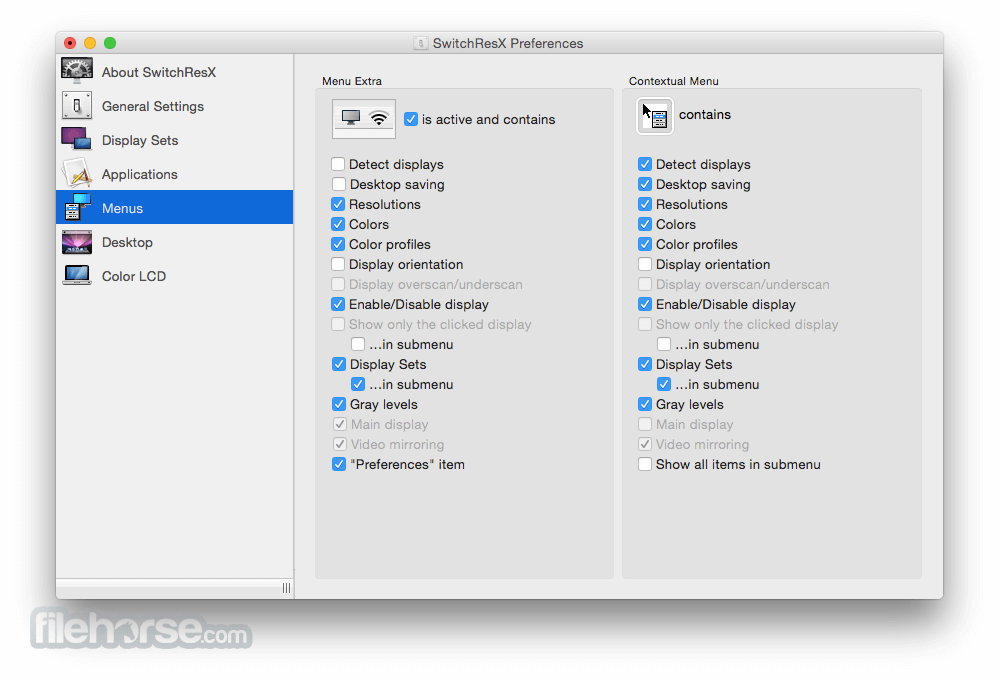Open the Desktop pane
Viewport: 999px width, 679px height.
click(127, 242)
